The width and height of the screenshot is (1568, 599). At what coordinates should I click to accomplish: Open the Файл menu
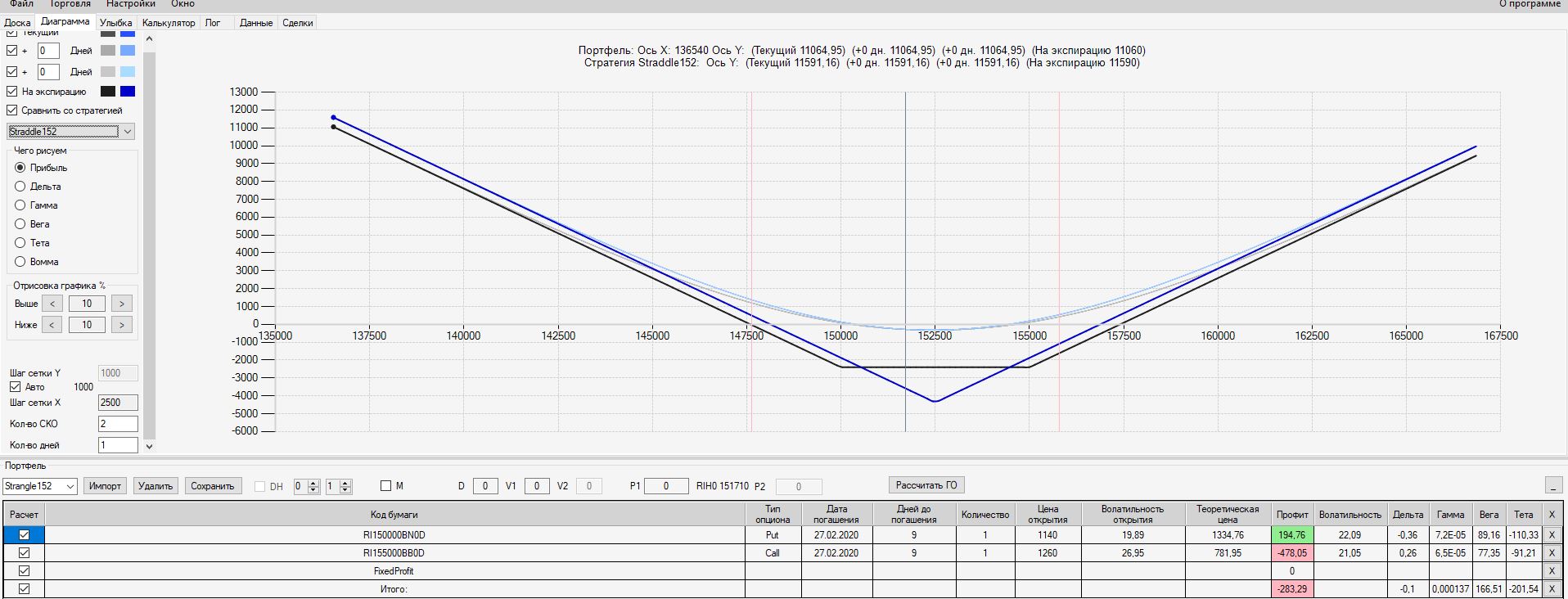pos(21,4)
